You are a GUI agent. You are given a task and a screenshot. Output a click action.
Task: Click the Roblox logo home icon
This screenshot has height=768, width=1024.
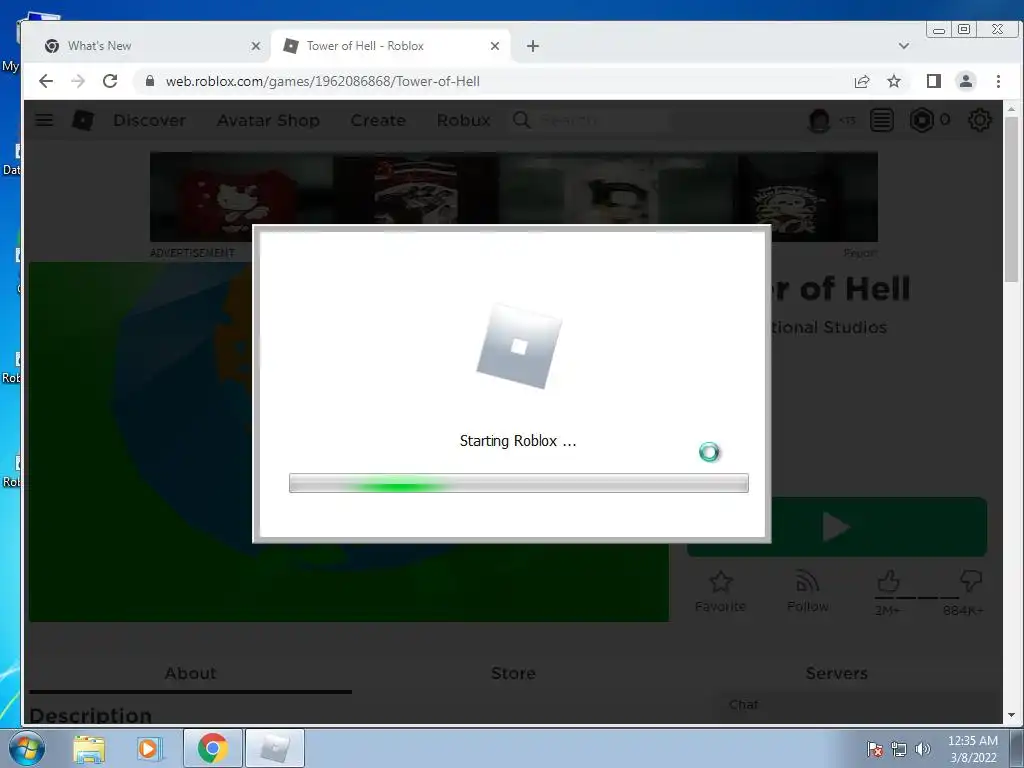pos(82,120)
